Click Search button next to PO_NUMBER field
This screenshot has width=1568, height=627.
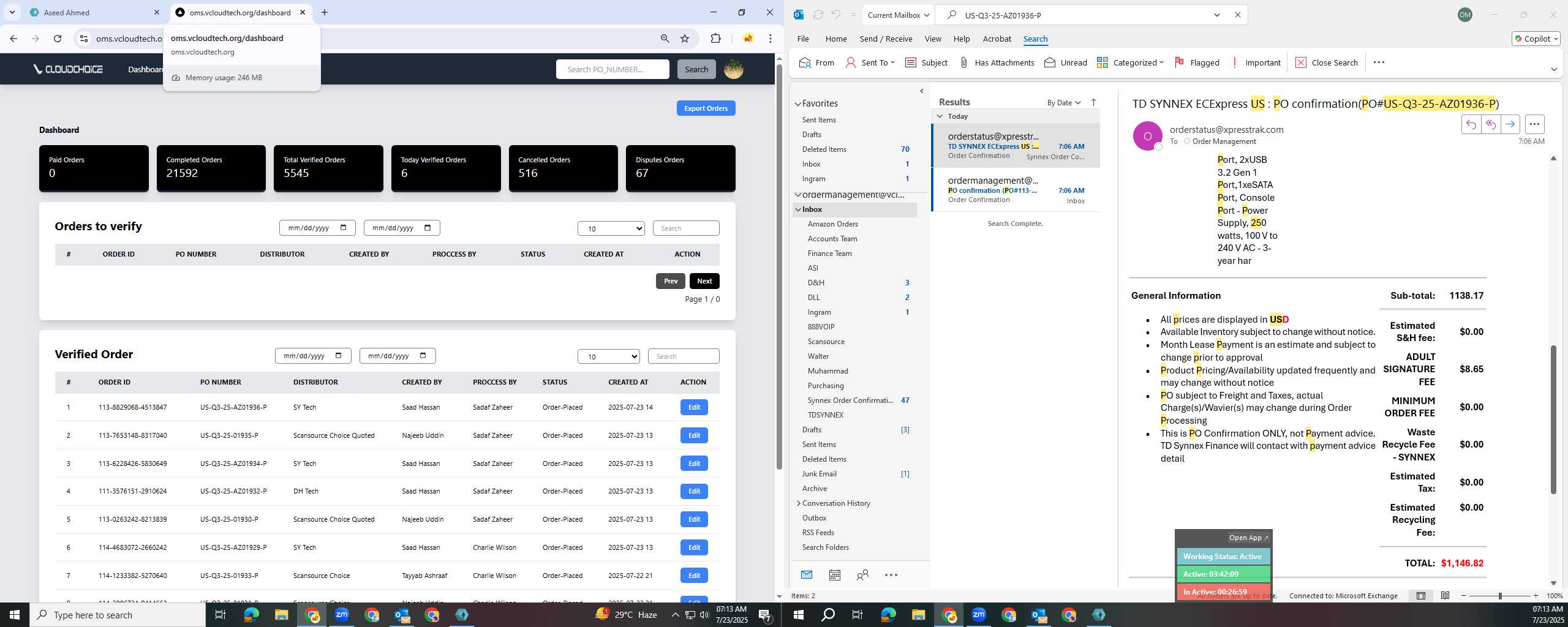point(696,69)
